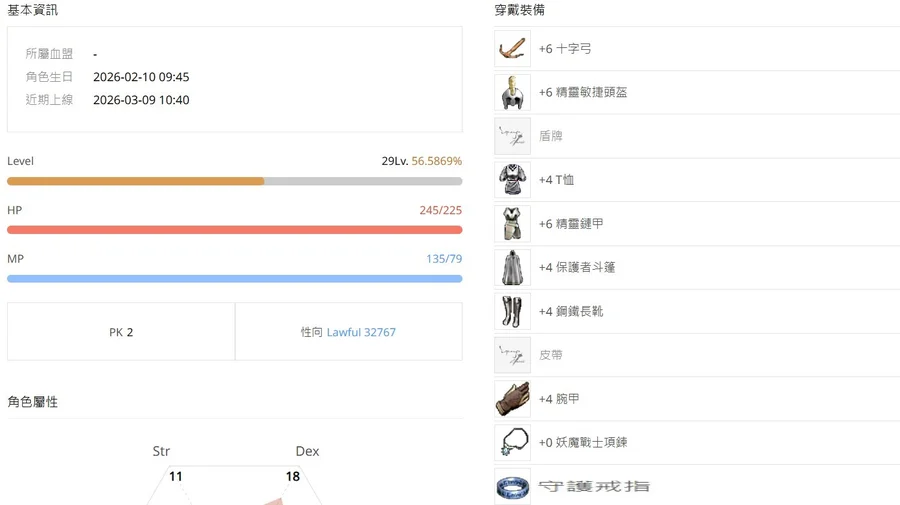
Task: Click the orange Level progress bar
Action: point(135,182)
